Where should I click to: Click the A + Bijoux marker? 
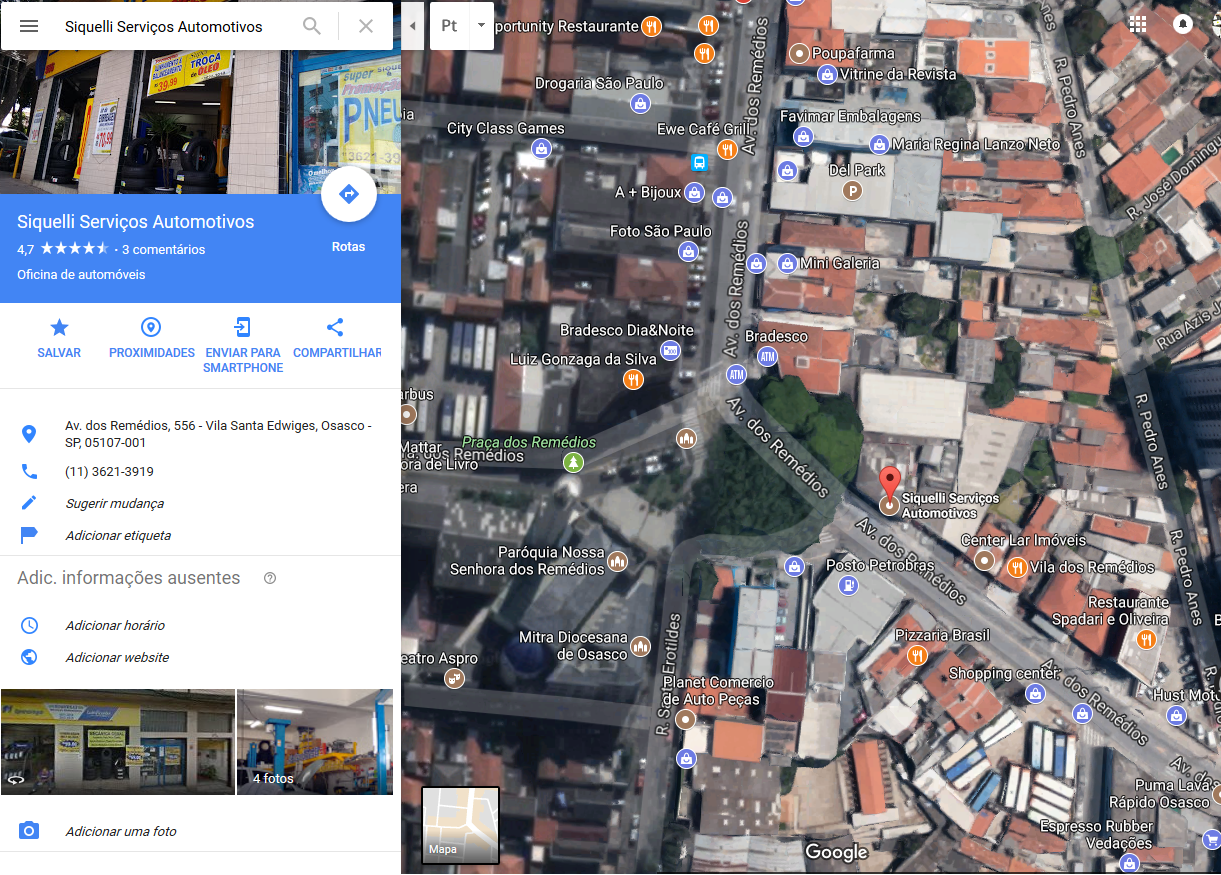(693, 192)
